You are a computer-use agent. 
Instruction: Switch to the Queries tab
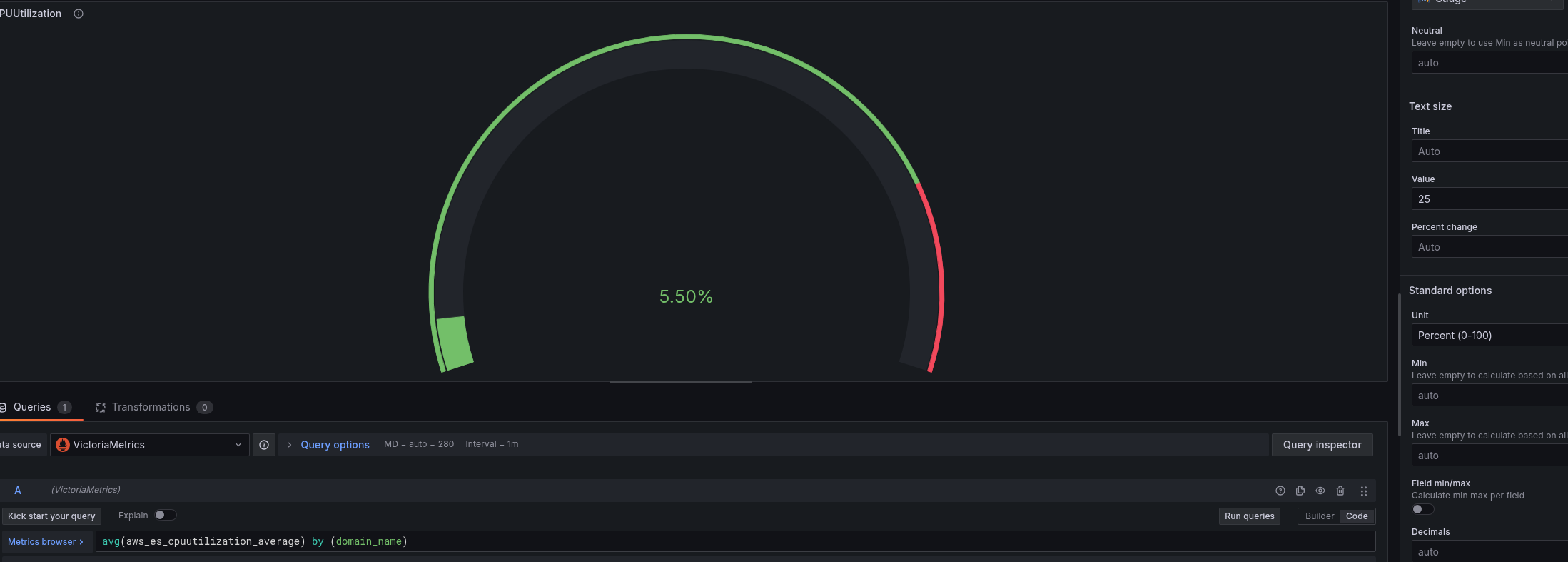point(36,407)
